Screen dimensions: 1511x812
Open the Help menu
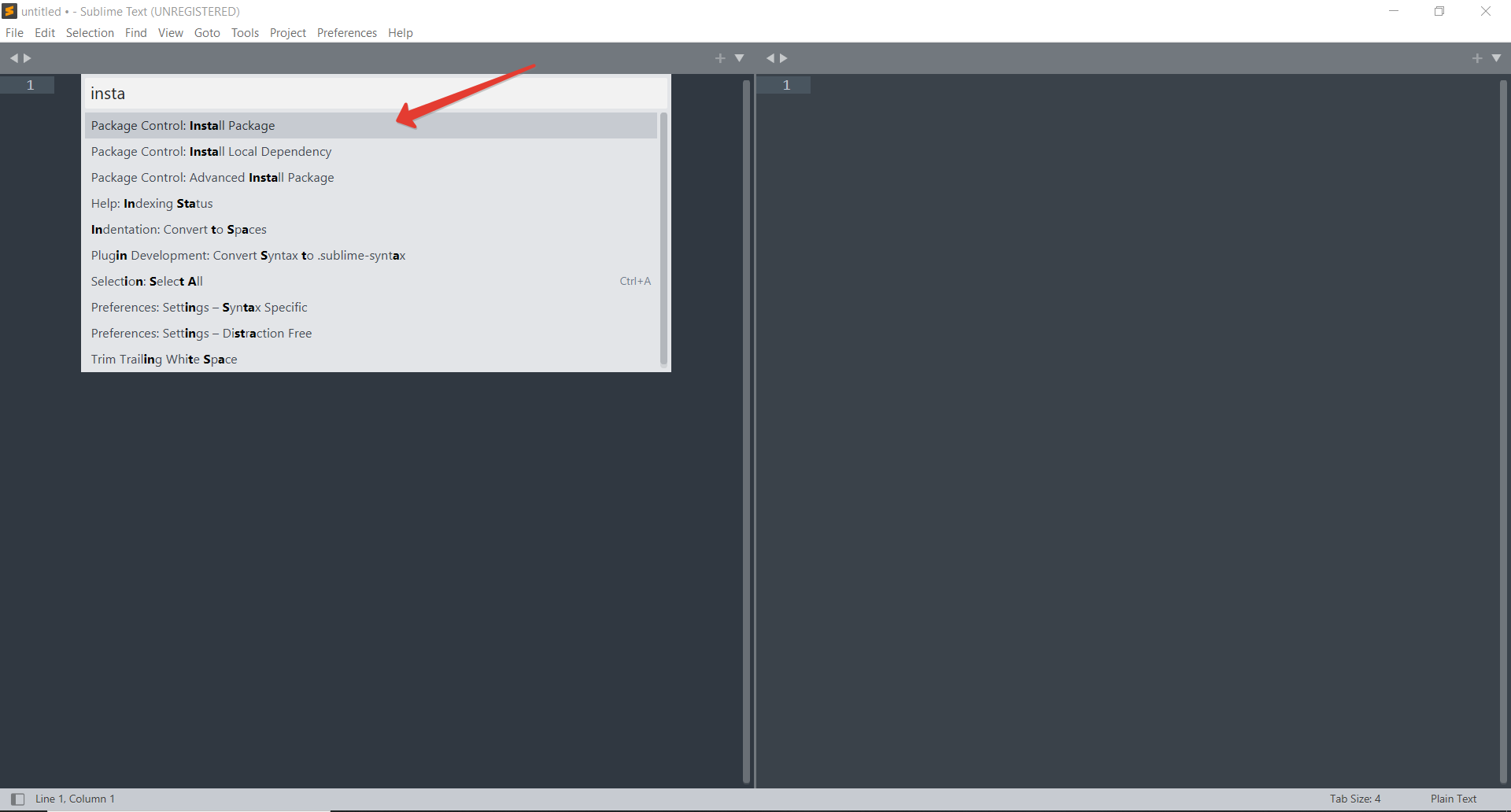(401, 33)
